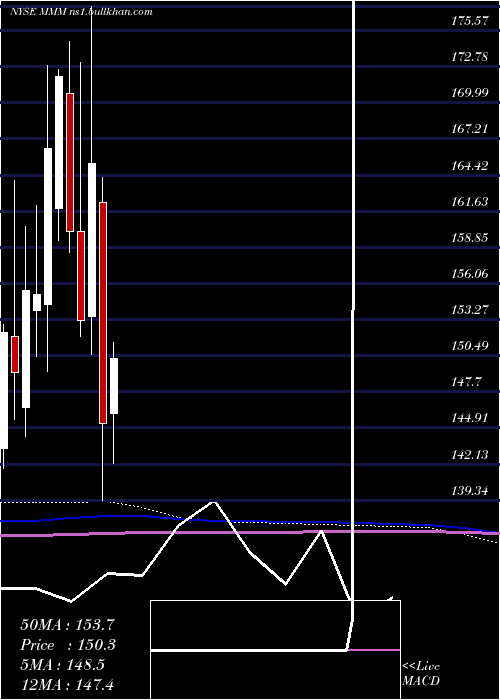
Task: Click the 158.85 price axis label
Action: click(469, 238)
